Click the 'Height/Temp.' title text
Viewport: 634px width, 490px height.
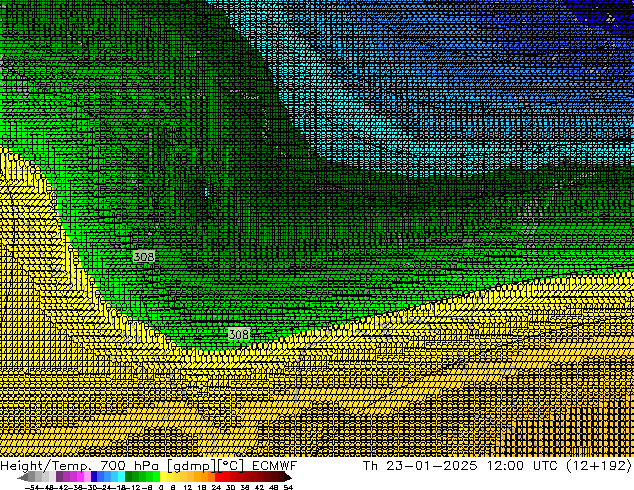click(42, 466)
